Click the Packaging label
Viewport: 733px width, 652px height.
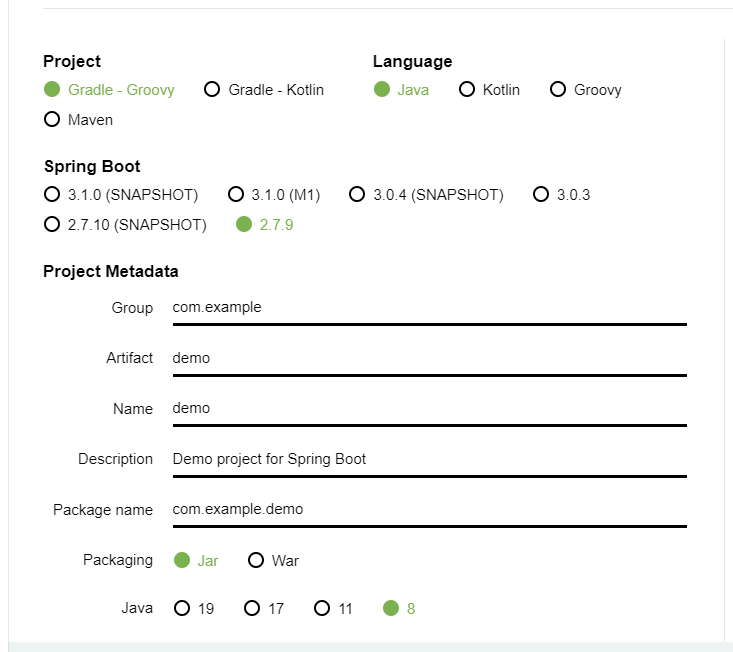[118, 560]
